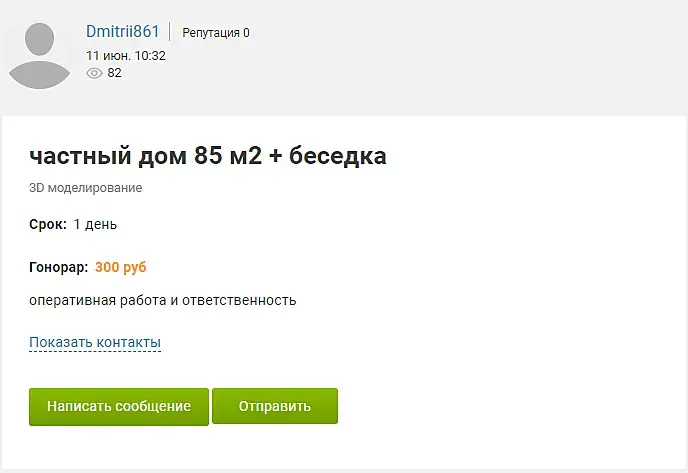The width and height of the screenshot is (688, 473).
Task: Click the Репутация 0 label
Action: 216,33
